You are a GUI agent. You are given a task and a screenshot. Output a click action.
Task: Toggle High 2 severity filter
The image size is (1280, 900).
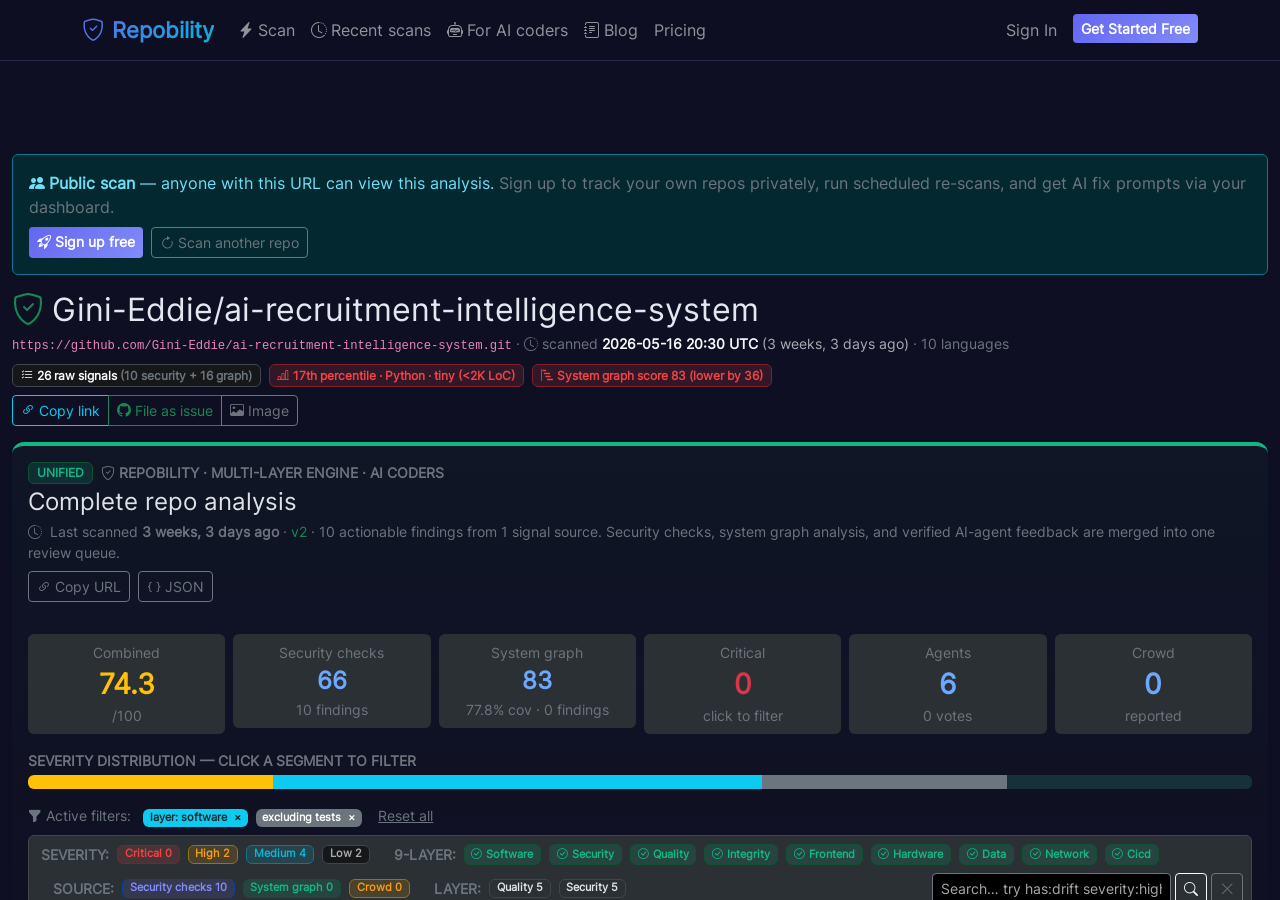[213, 854]
